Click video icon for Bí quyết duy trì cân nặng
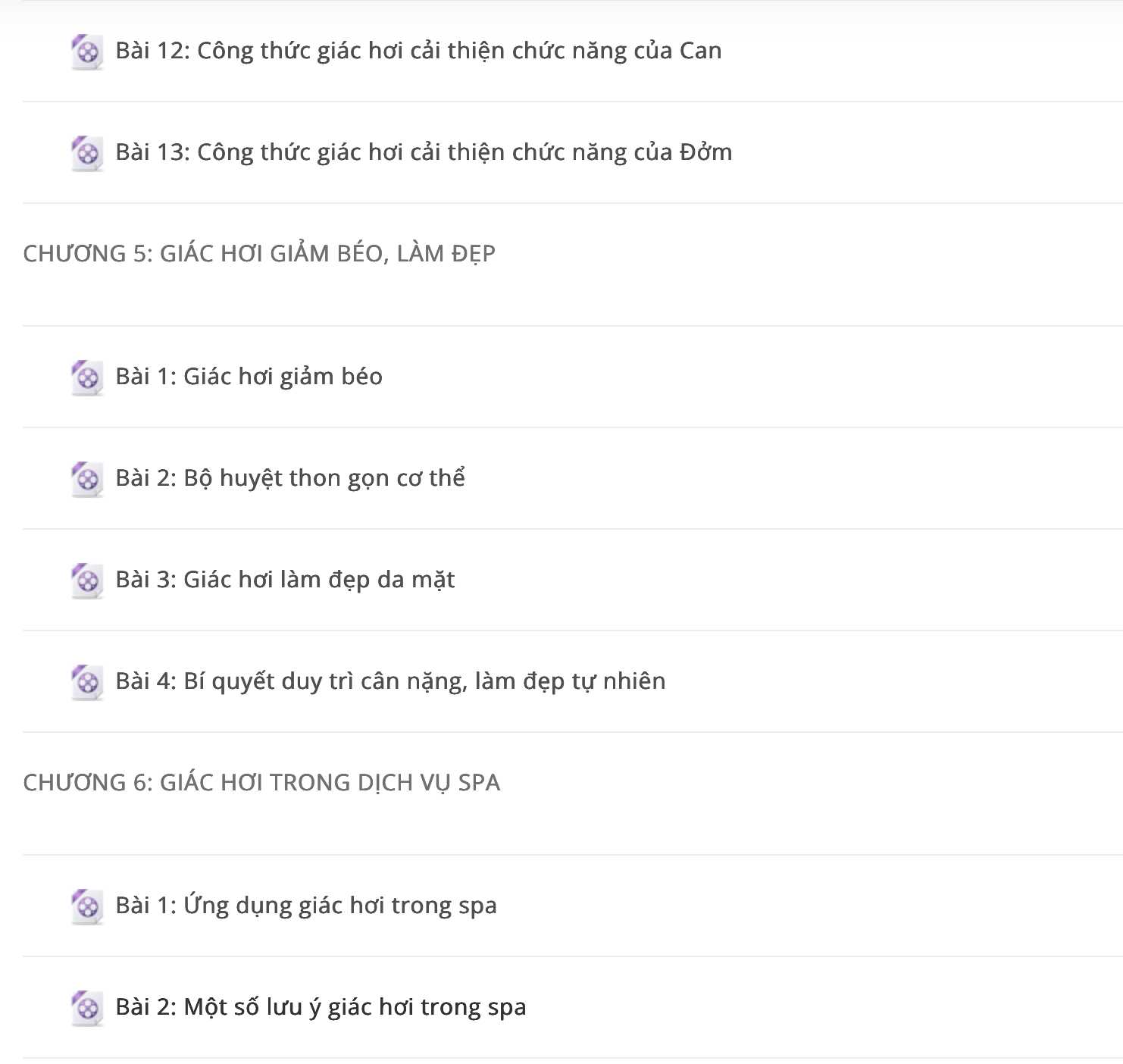 tap(87, 682)
